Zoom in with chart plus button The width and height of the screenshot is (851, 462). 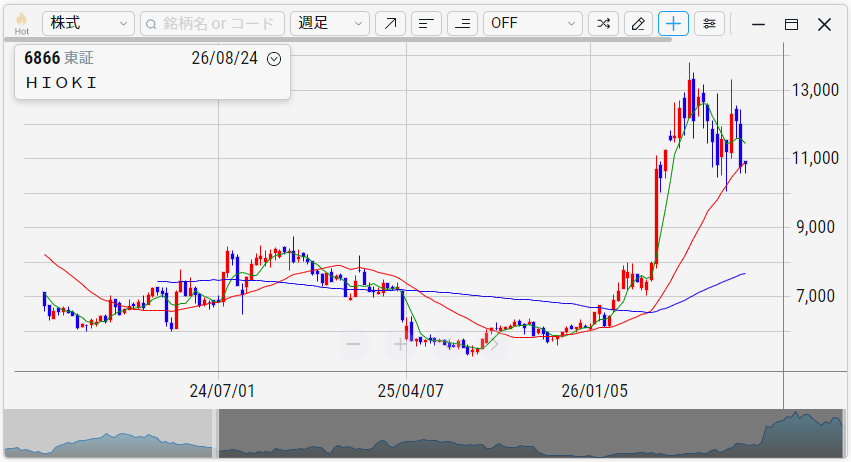coord(400,344)
